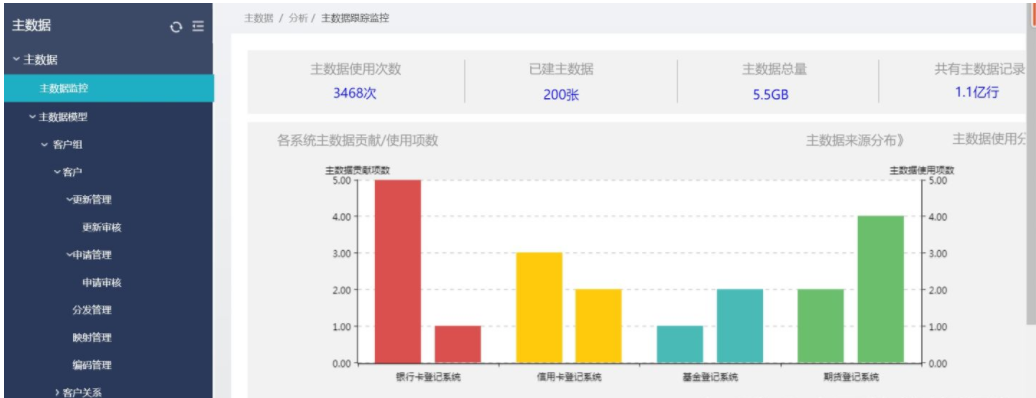Click the tall red bar for 银行卡登记系统
The height and width of the screenshot is (398, 1036).
(398, 271)
